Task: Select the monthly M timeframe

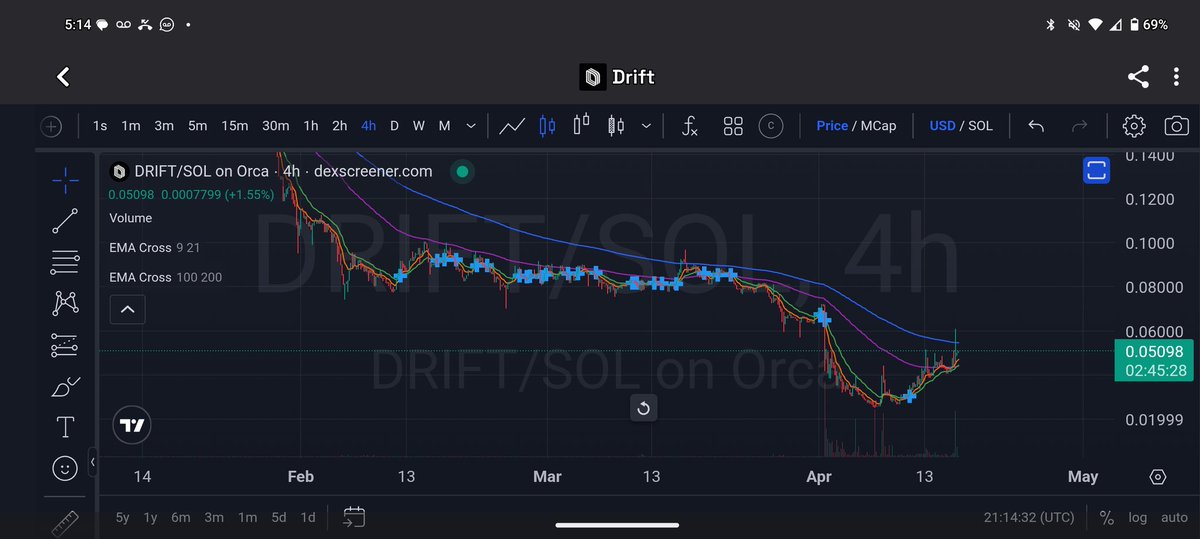Action: (x=444, y=126)
